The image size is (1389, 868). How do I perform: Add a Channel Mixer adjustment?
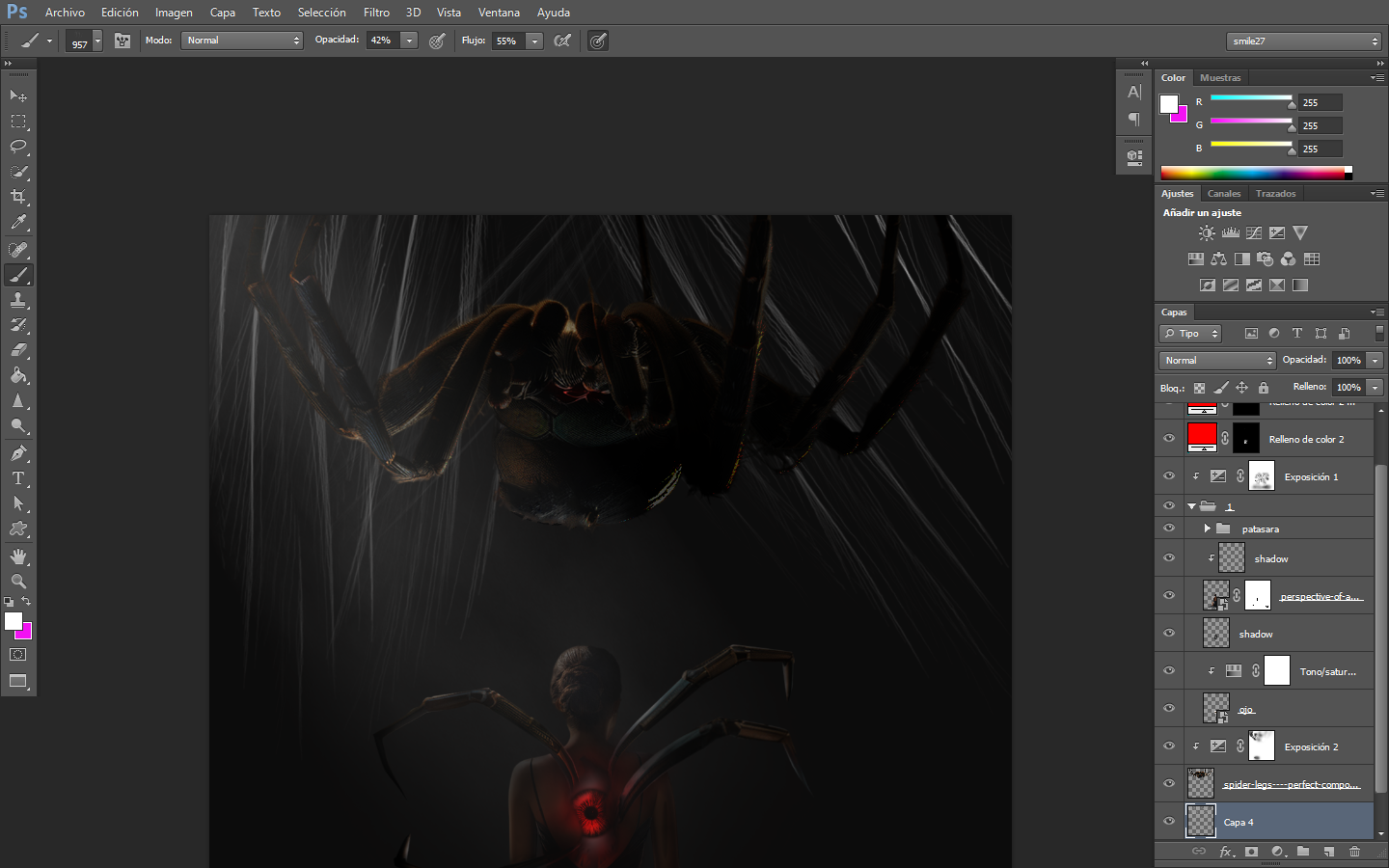click(1289, 259)
